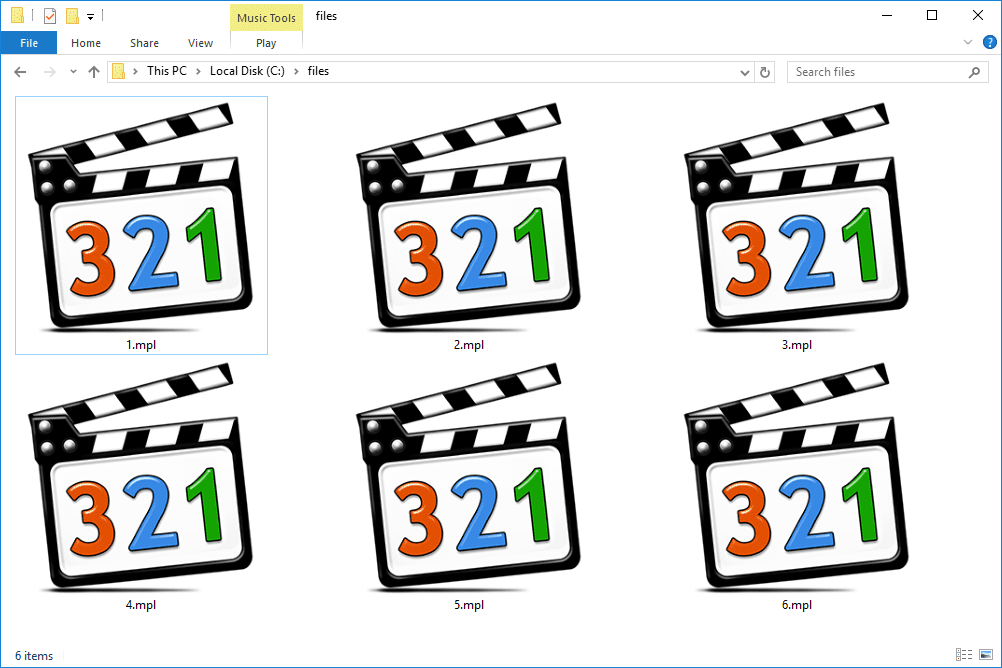
Task: Click the 4.mpl file name label
Action: coord(141,605)
